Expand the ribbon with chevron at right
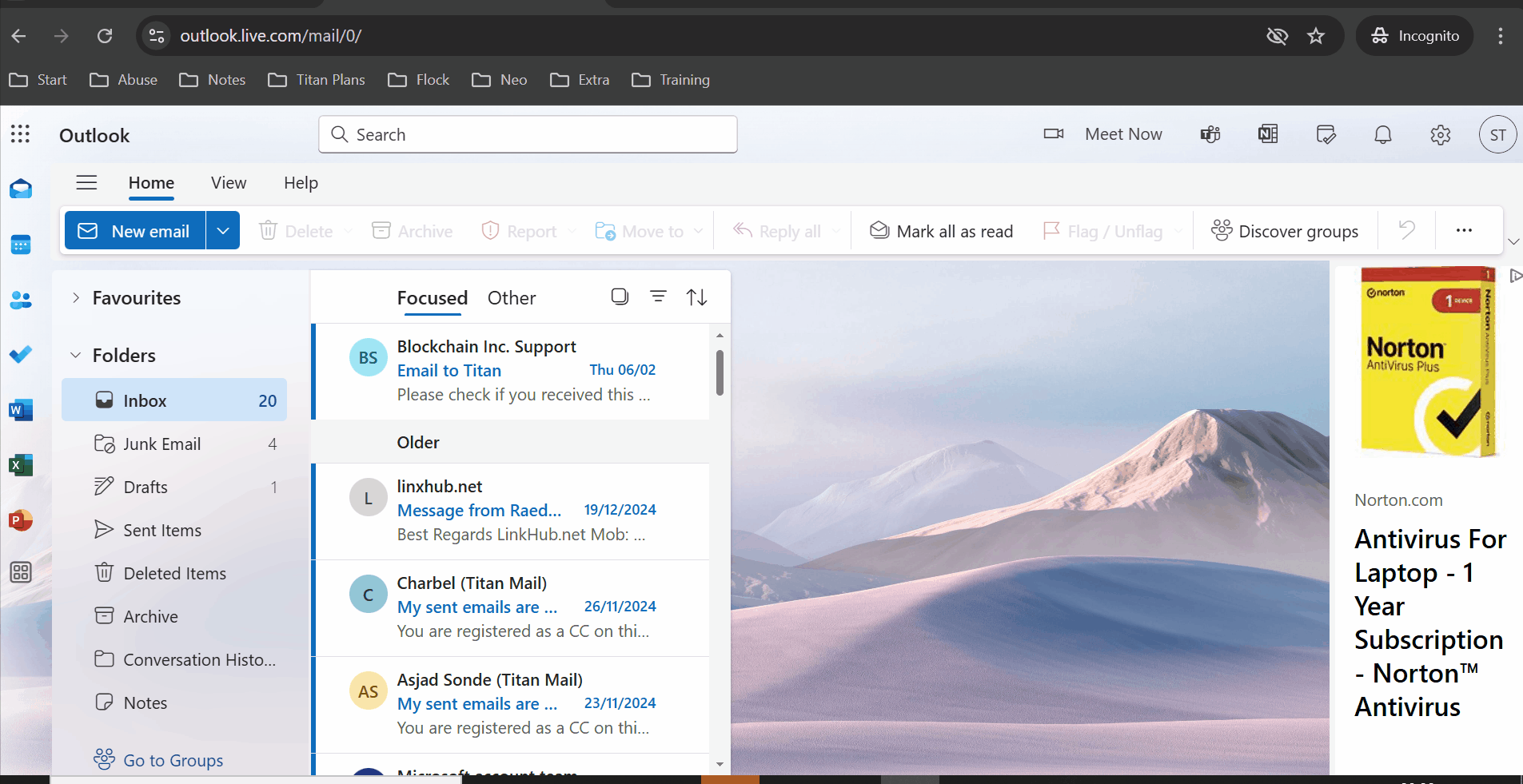Viewport: 1523px width, 784px height. [x=1513, y=241]
